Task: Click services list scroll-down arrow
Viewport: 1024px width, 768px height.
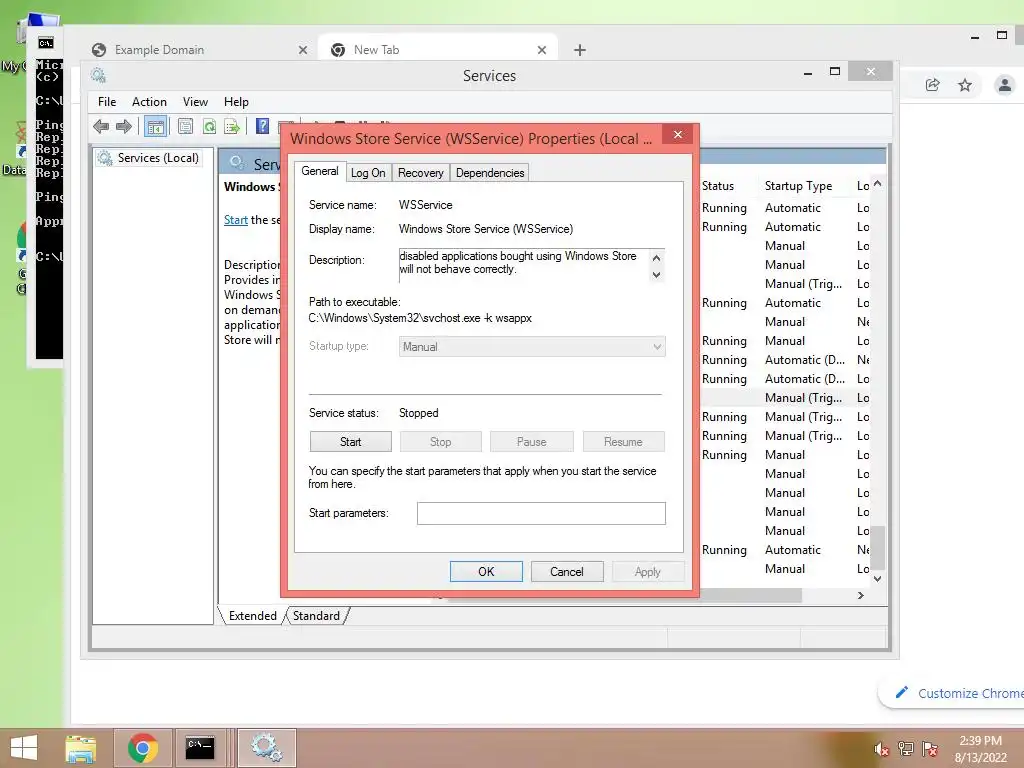Action: click(878, 579)
